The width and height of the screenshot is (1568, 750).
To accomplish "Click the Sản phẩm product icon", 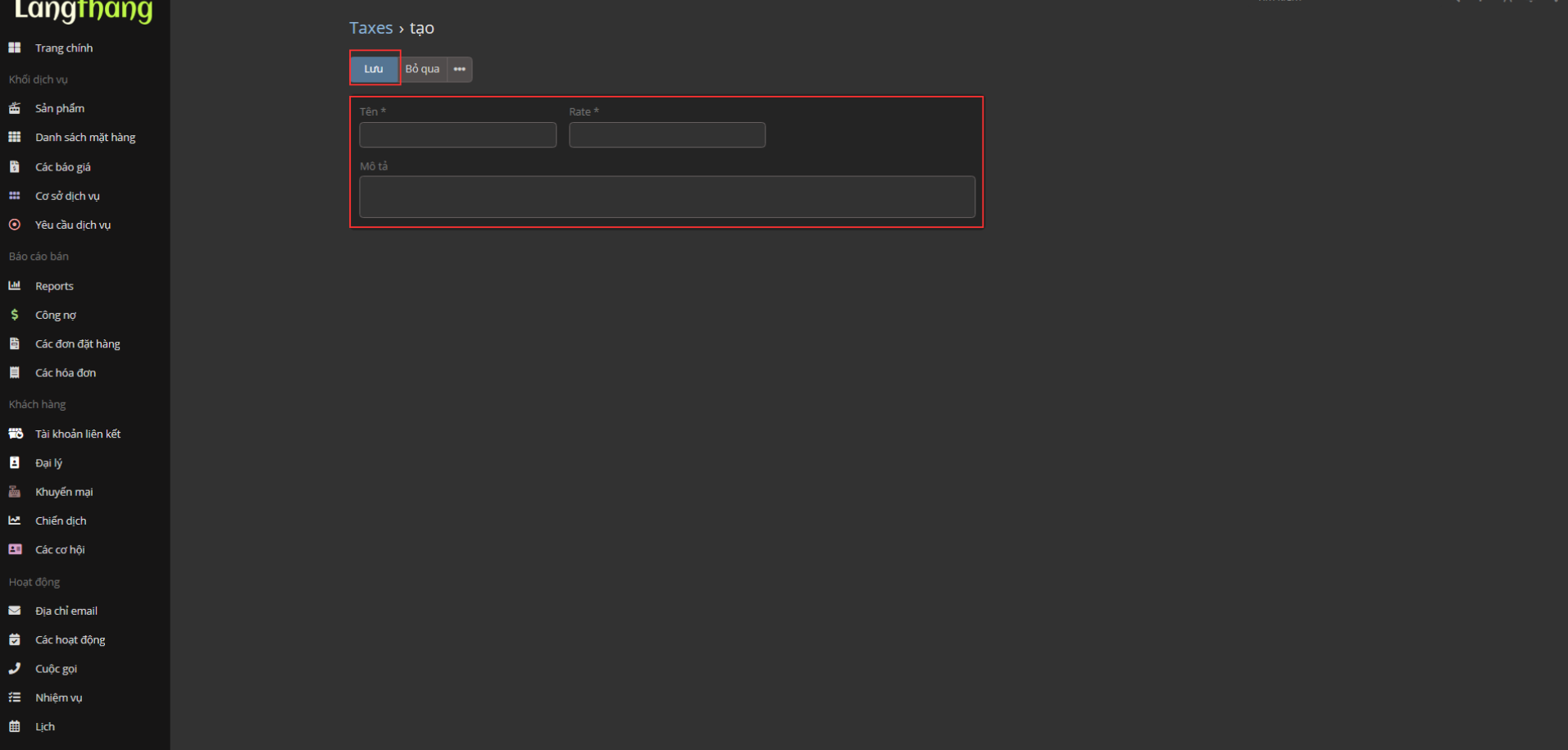I will (14, 107).
